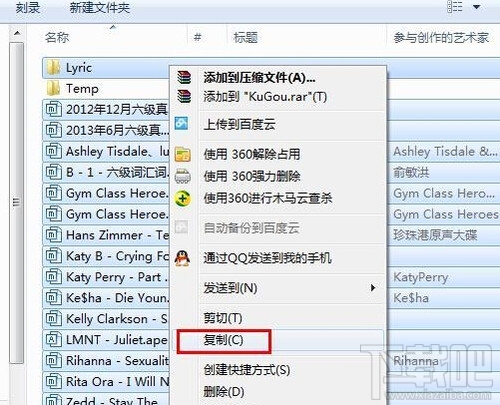This screenshot has height=405, width=500.
Task: Sort by the 标题 column header
Action: click(x=245, y=37)
